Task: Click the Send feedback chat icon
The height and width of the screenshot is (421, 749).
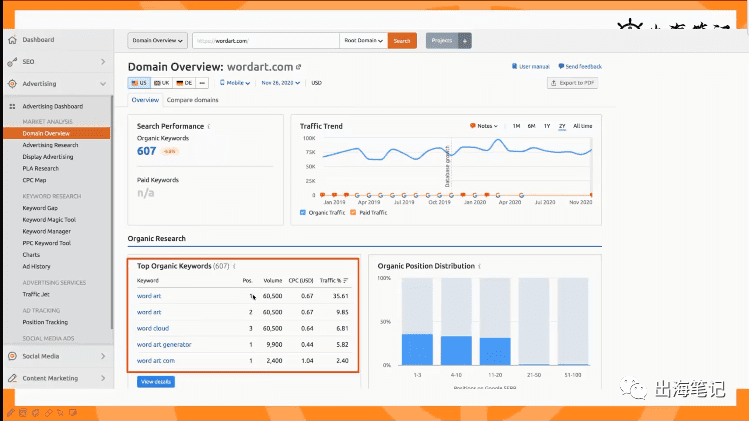Action: (x=561, y=66)
